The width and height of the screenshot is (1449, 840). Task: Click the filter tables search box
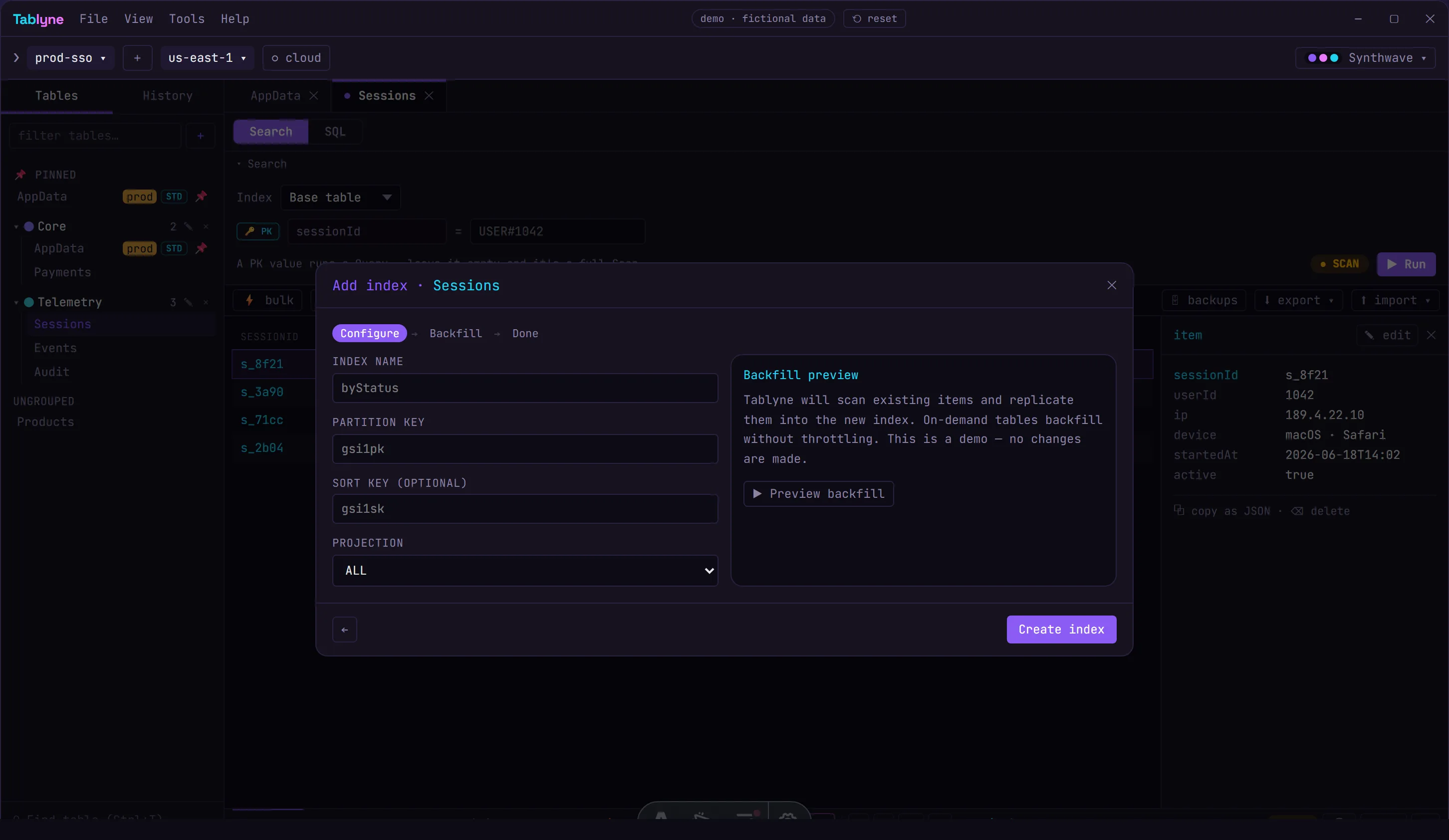coord(95,136)
